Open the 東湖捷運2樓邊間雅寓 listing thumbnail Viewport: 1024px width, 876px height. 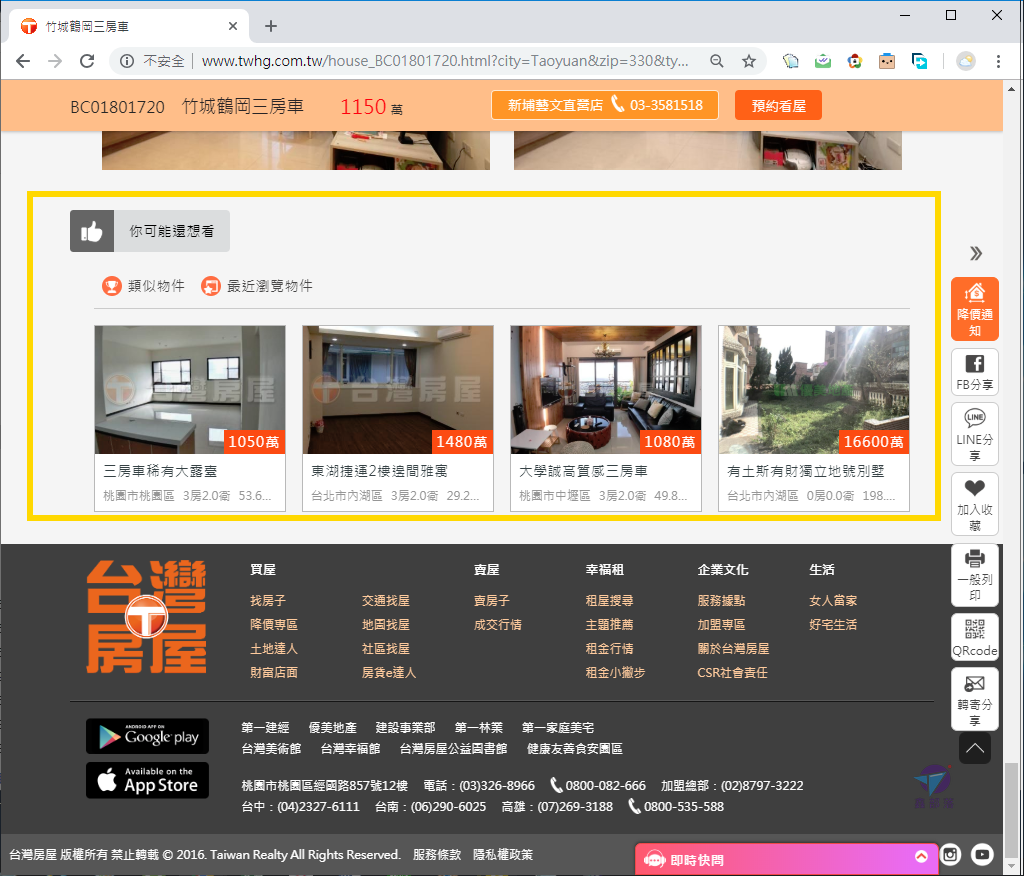click(398, 390)
